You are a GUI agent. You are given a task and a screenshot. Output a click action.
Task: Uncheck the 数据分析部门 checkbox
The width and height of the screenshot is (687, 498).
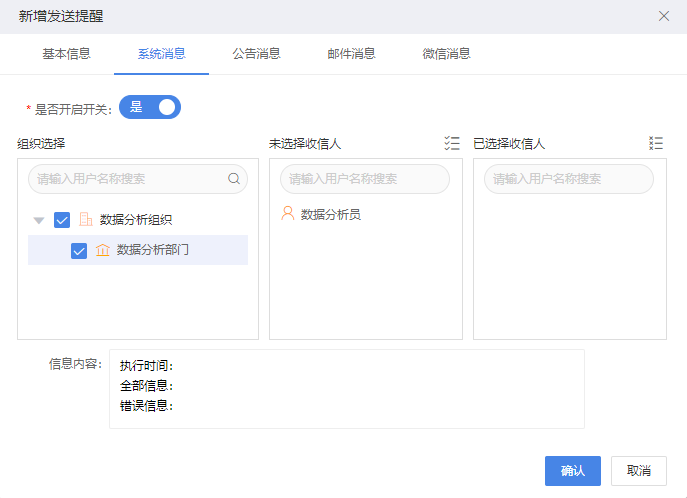(x=79, y=251)
